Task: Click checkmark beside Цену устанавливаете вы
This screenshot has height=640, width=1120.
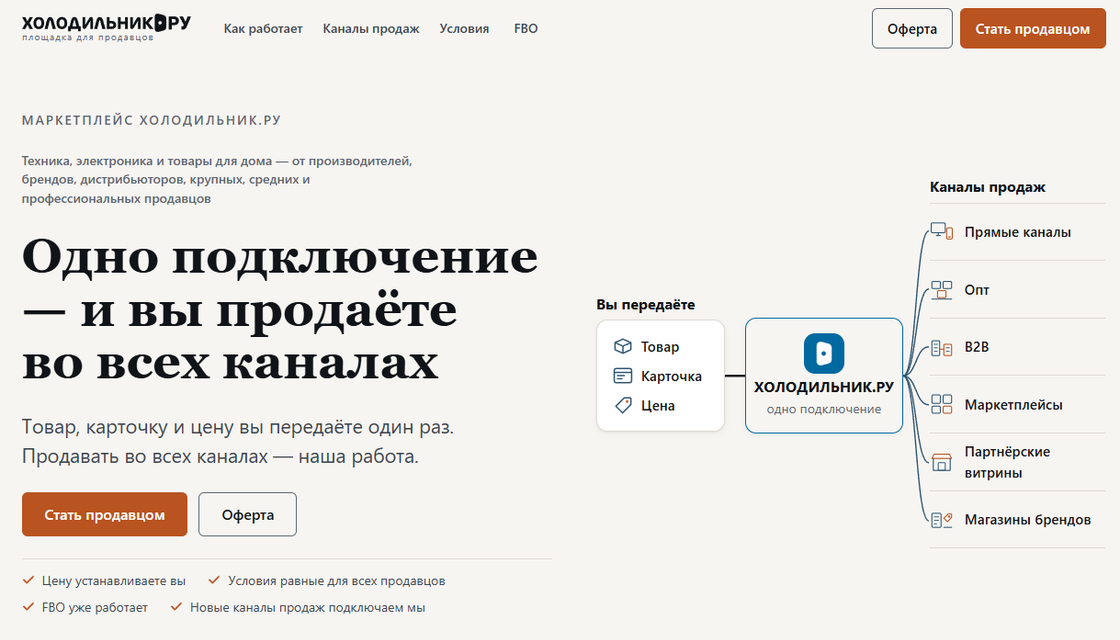Action: tap(29, 580)
